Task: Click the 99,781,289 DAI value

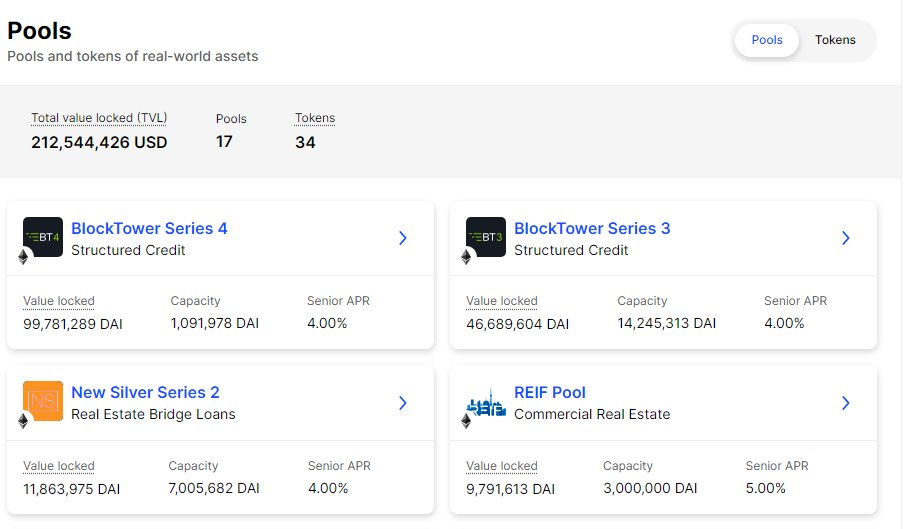Action: pyautogui.click(x=73, y=324)
